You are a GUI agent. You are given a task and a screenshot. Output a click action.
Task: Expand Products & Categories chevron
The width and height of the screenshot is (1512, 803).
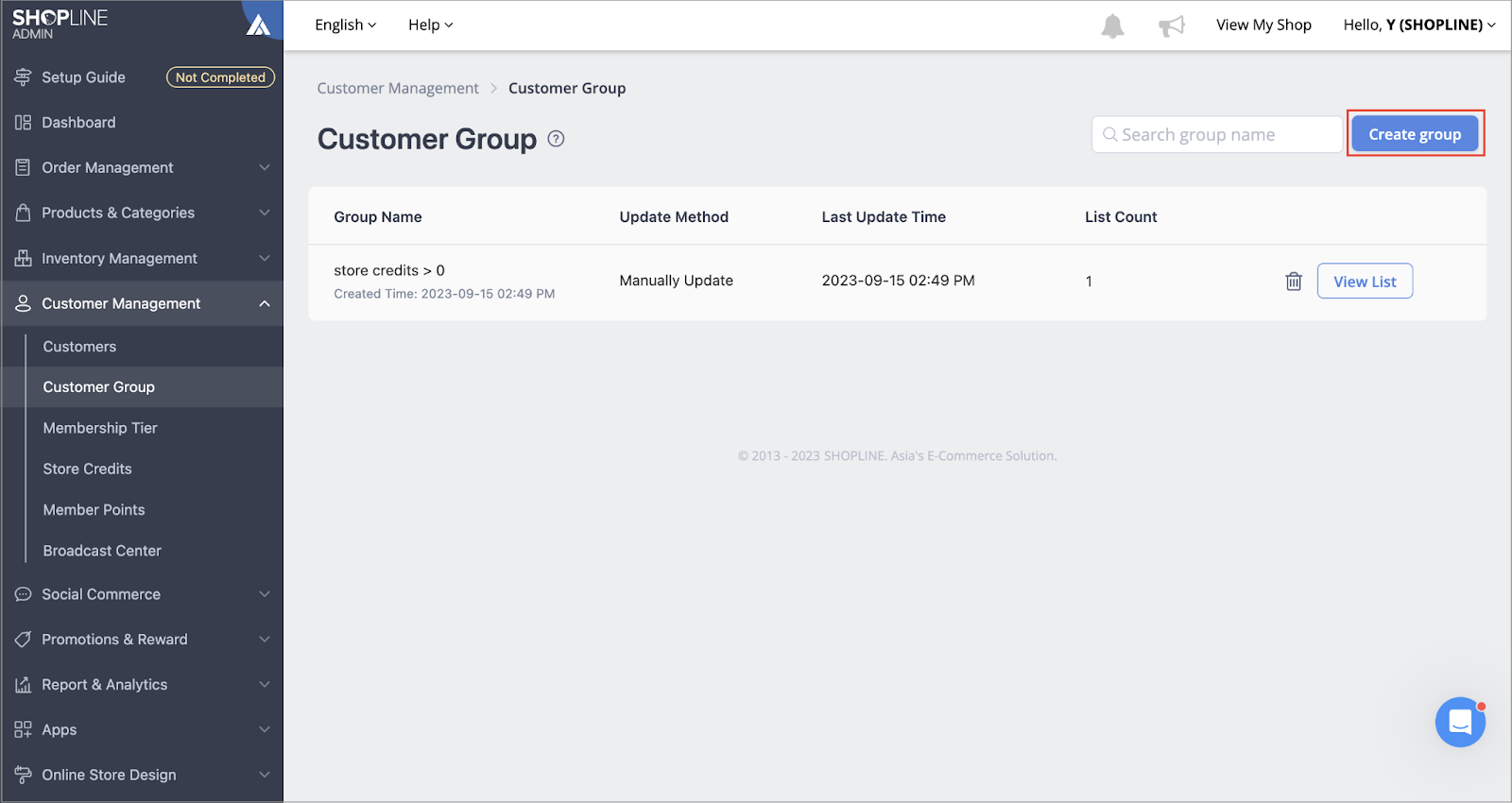click(x=265, y=213)
